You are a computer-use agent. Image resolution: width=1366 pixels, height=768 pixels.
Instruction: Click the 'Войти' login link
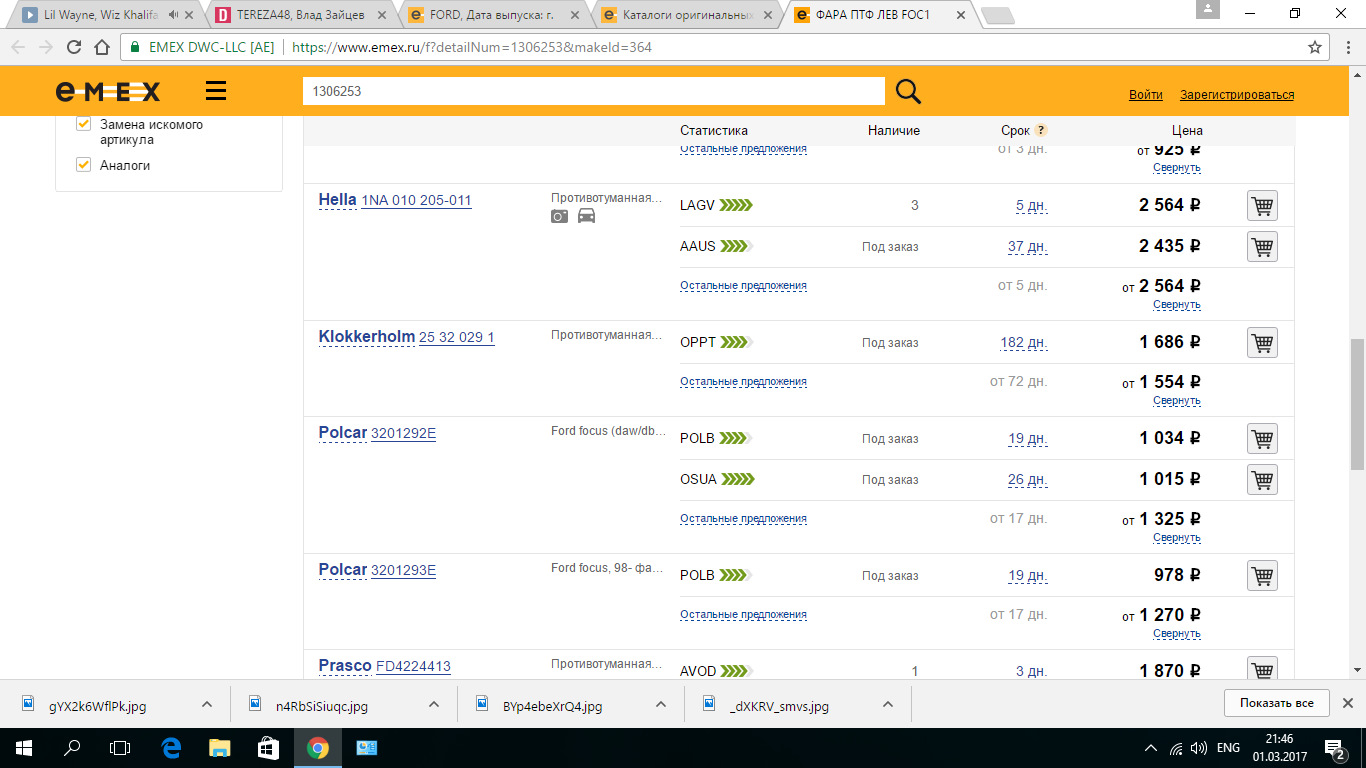(x=1146, y=95)
